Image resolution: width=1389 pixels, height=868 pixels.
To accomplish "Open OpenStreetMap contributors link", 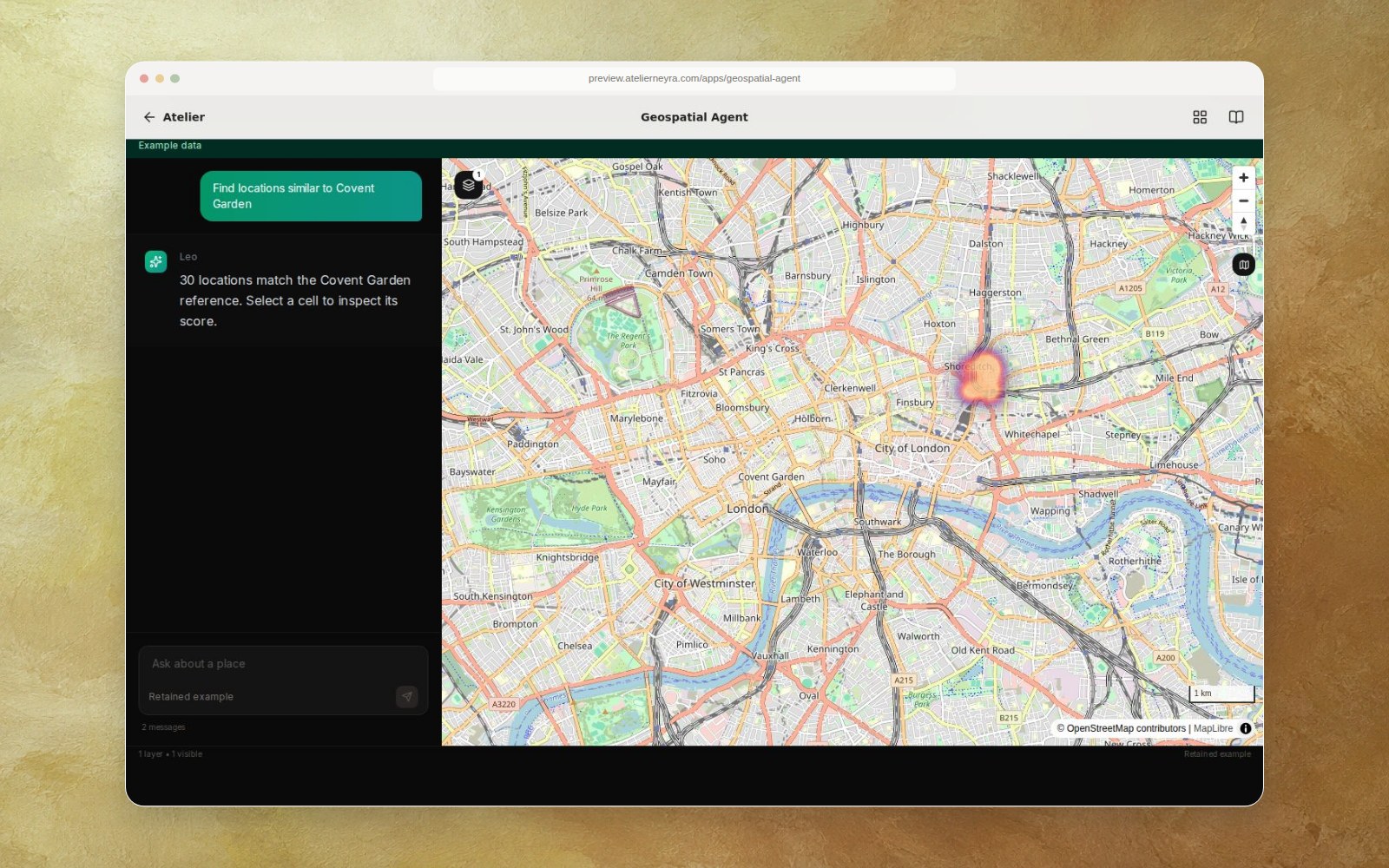I will point(1126,728).
